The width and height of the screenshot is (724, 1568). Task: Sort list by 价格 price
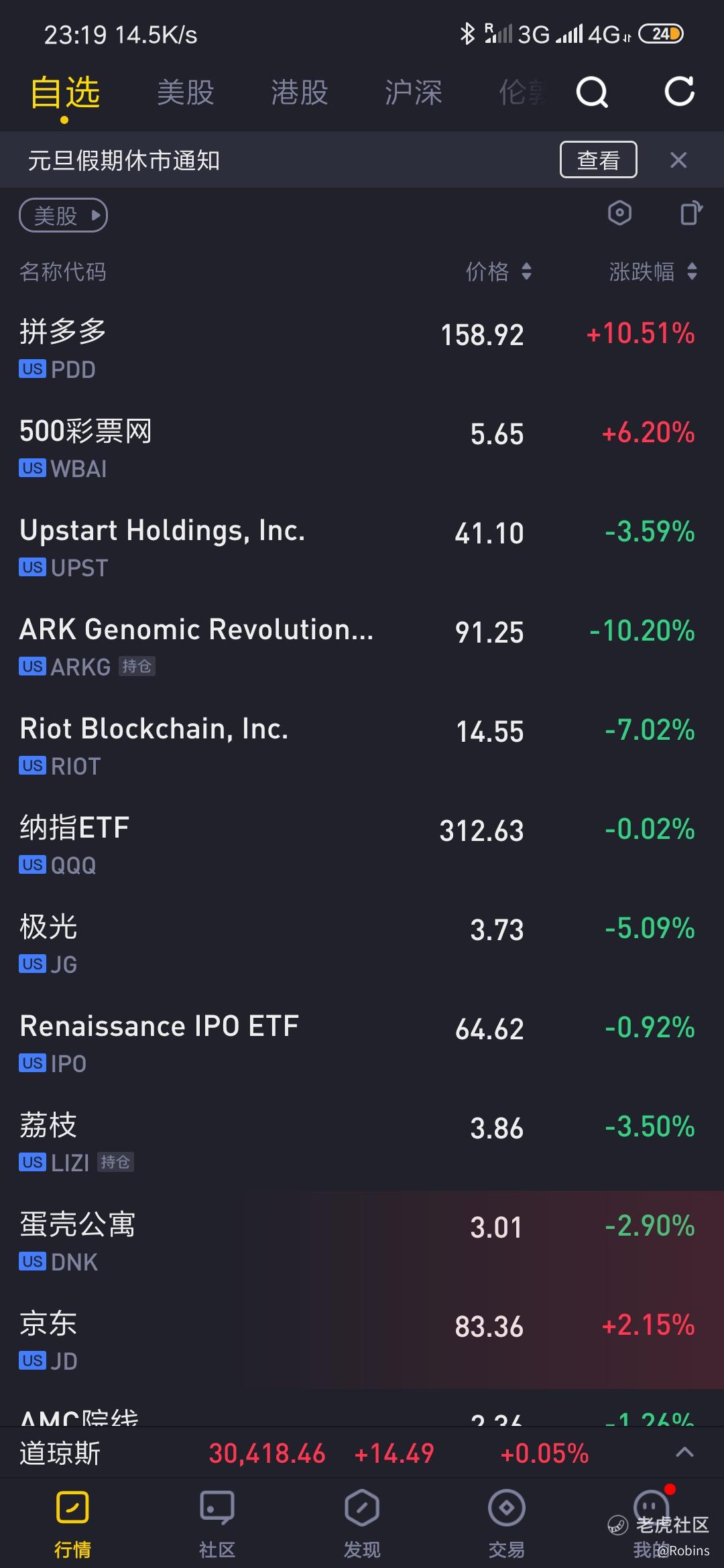coord(499,271)
